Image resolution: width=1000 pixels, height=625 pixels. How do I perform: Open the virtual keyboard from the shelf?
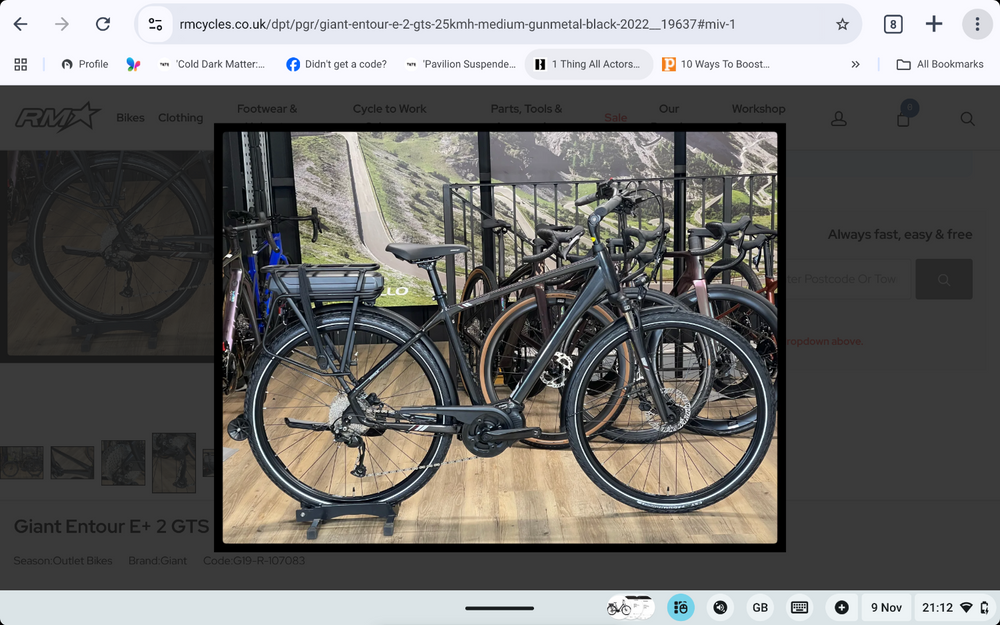[x=799, y=607]
